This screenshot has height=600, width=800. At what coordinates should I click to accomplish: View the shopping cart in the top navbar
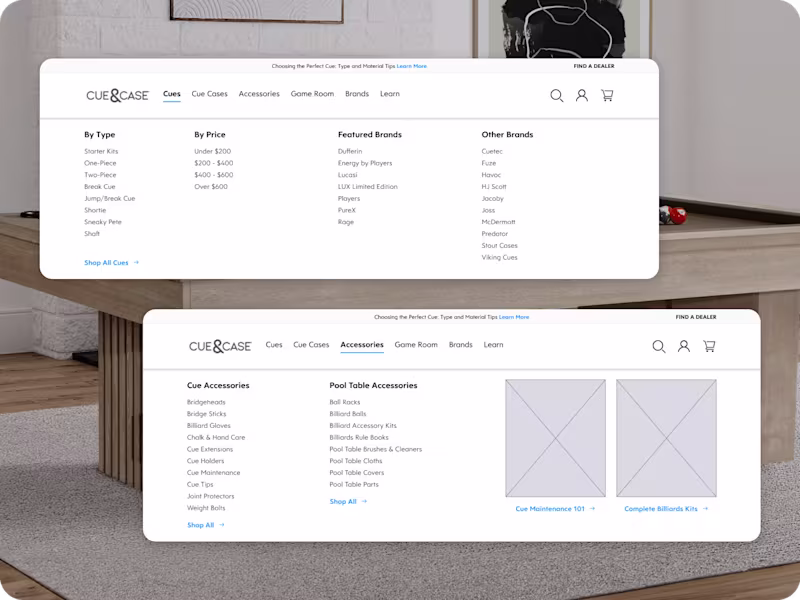607,96
